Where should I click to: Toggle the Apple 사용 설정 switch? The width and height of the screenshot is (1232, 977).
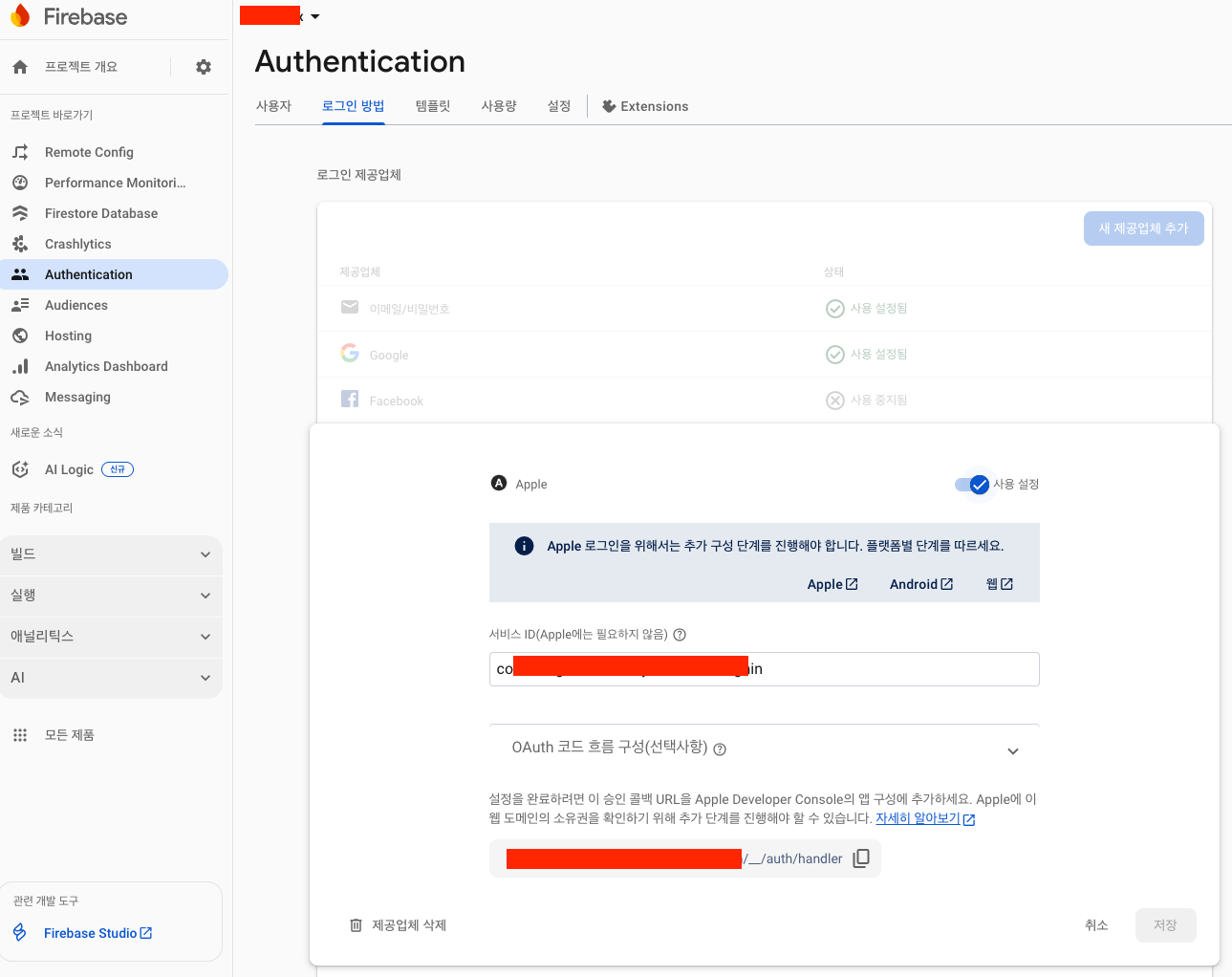[x=972, y=485]
